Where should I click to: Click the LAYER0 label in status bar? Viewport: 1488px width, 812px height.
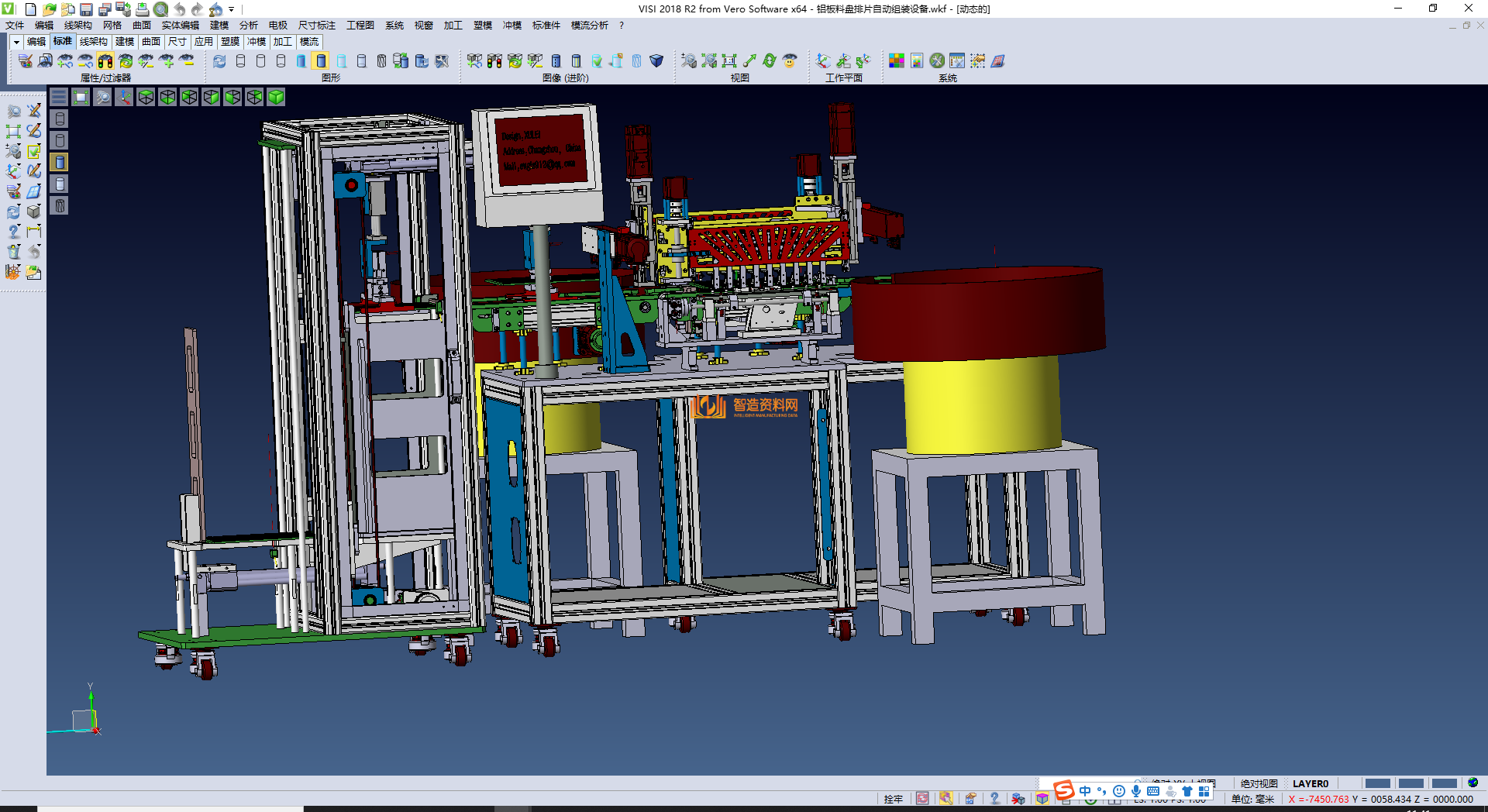point(1310,783)
